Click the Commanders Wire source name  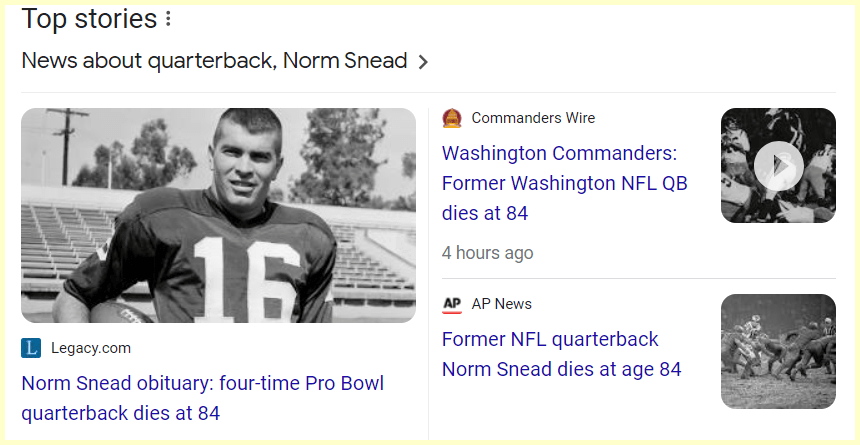pos(533,118)
